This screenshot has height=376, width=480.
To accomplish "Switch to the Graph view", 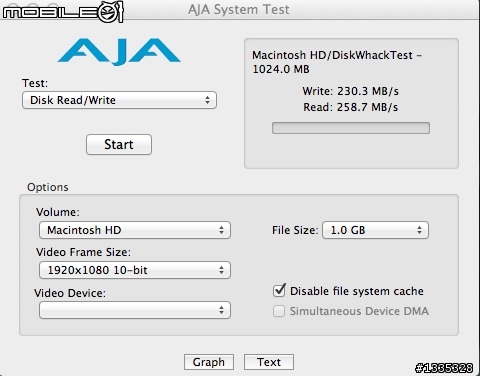I will click(x=209, y=362).
